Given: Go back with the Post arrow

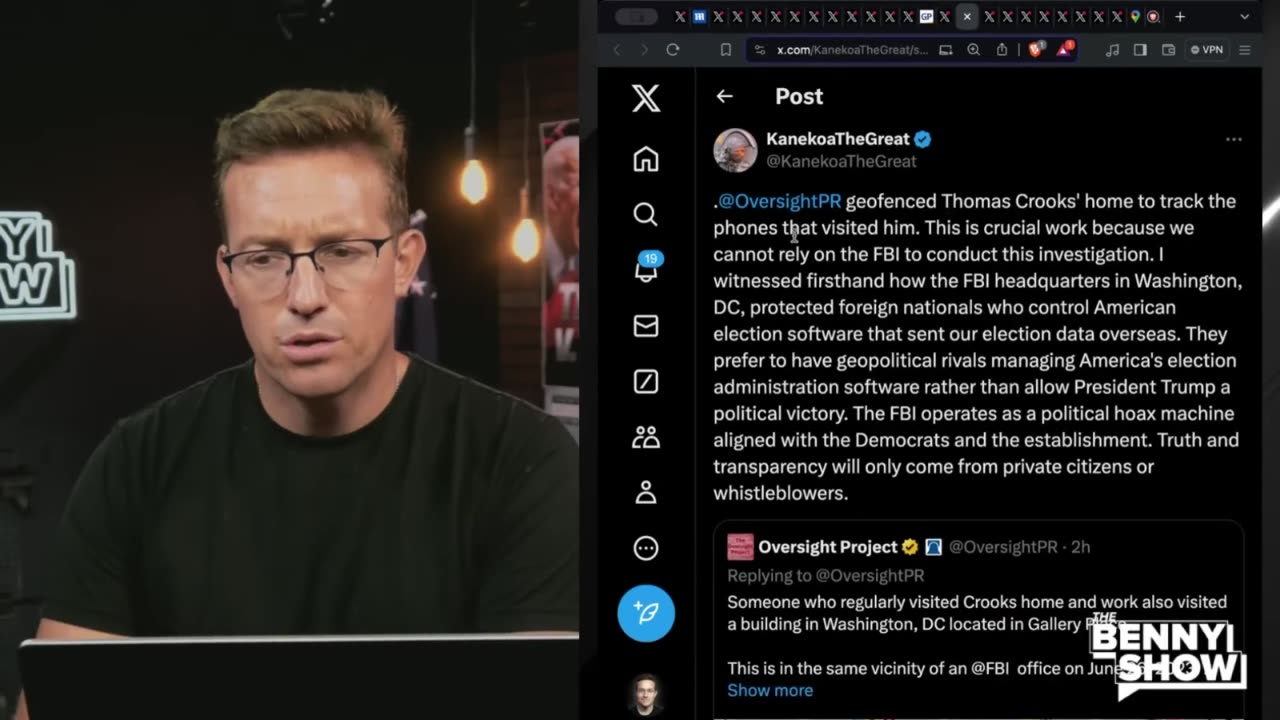Looking at the screenshot, I should (x=724, y=96).
